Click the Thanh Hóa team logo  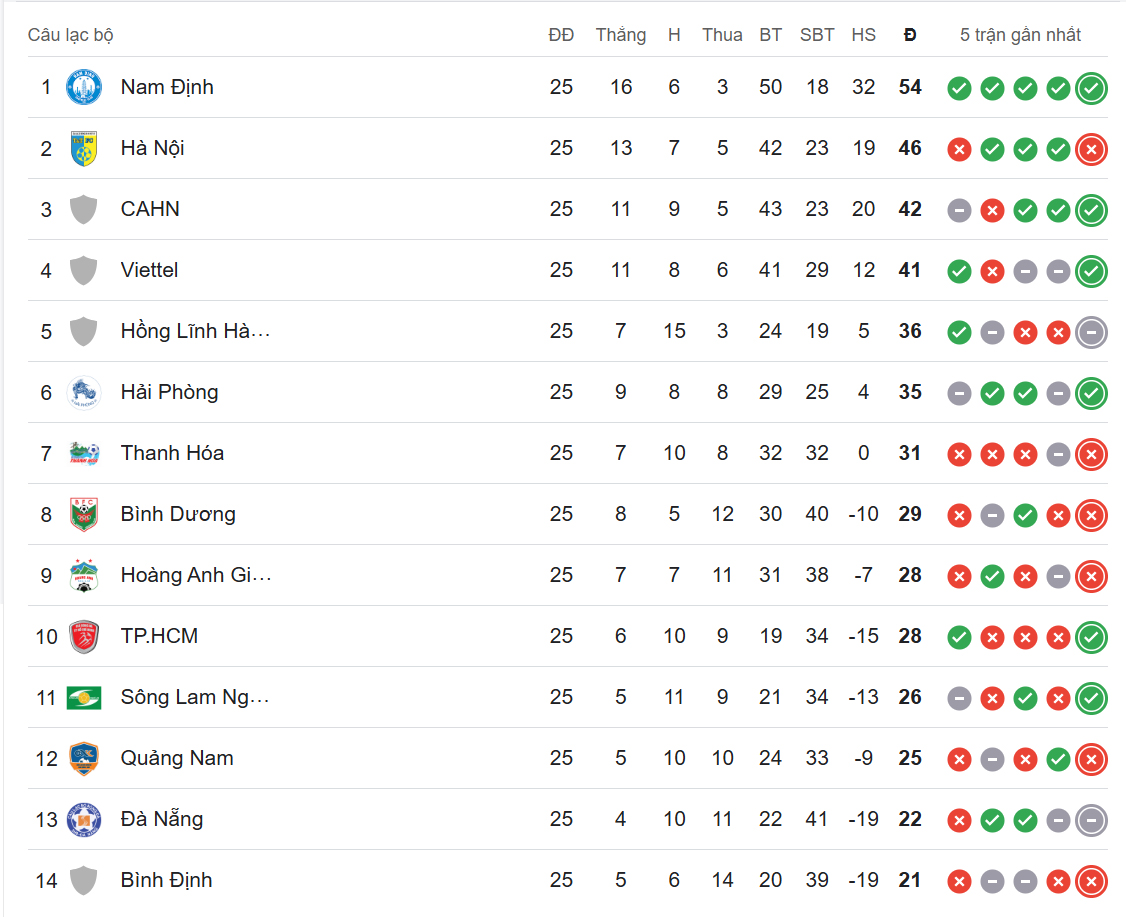pyautogui.click(x=84, y=454)
